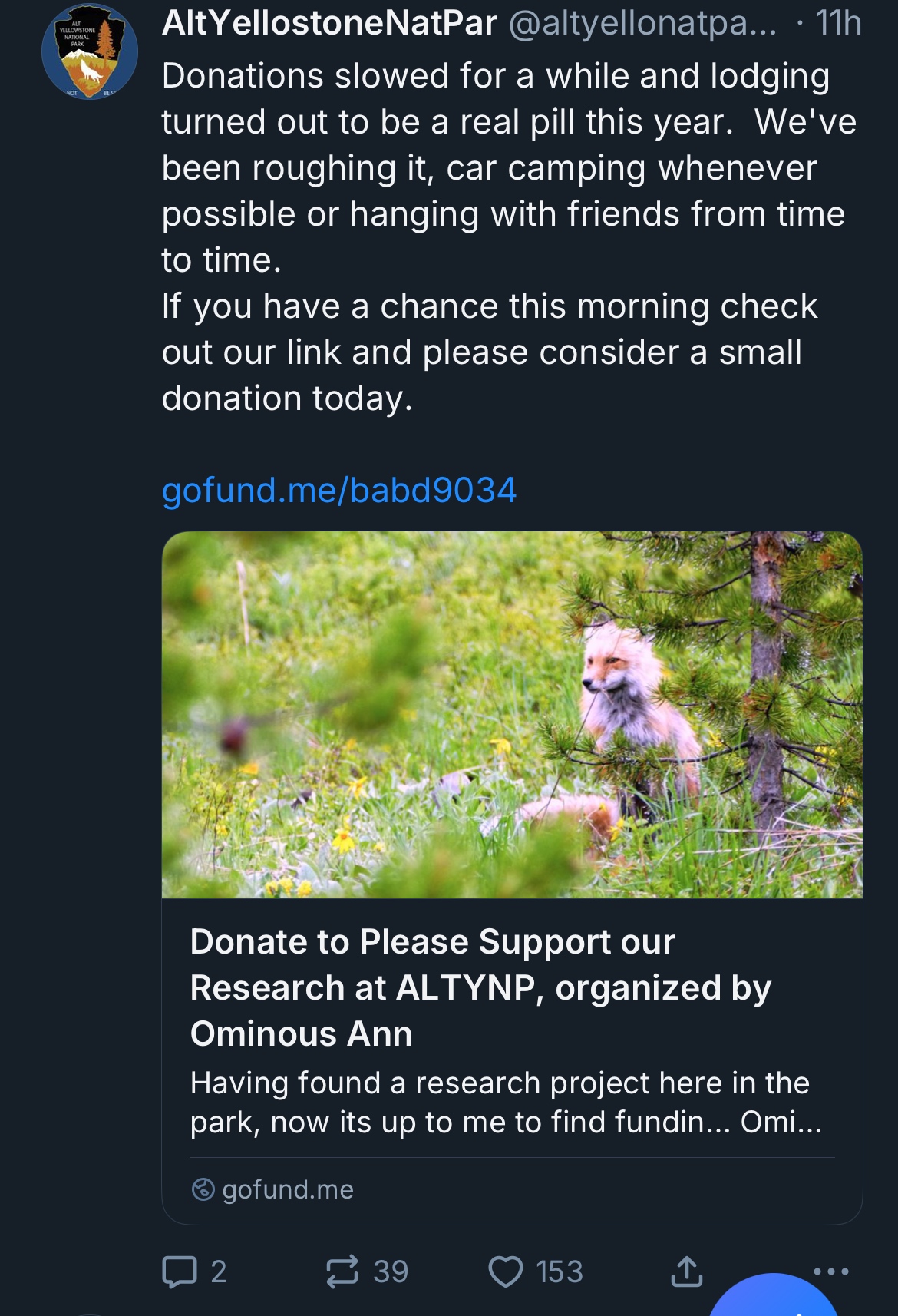The image size is (898, 1316).
Task: Open the 11h timestamp
Action: pyautogui.click(x=838, y=23)
